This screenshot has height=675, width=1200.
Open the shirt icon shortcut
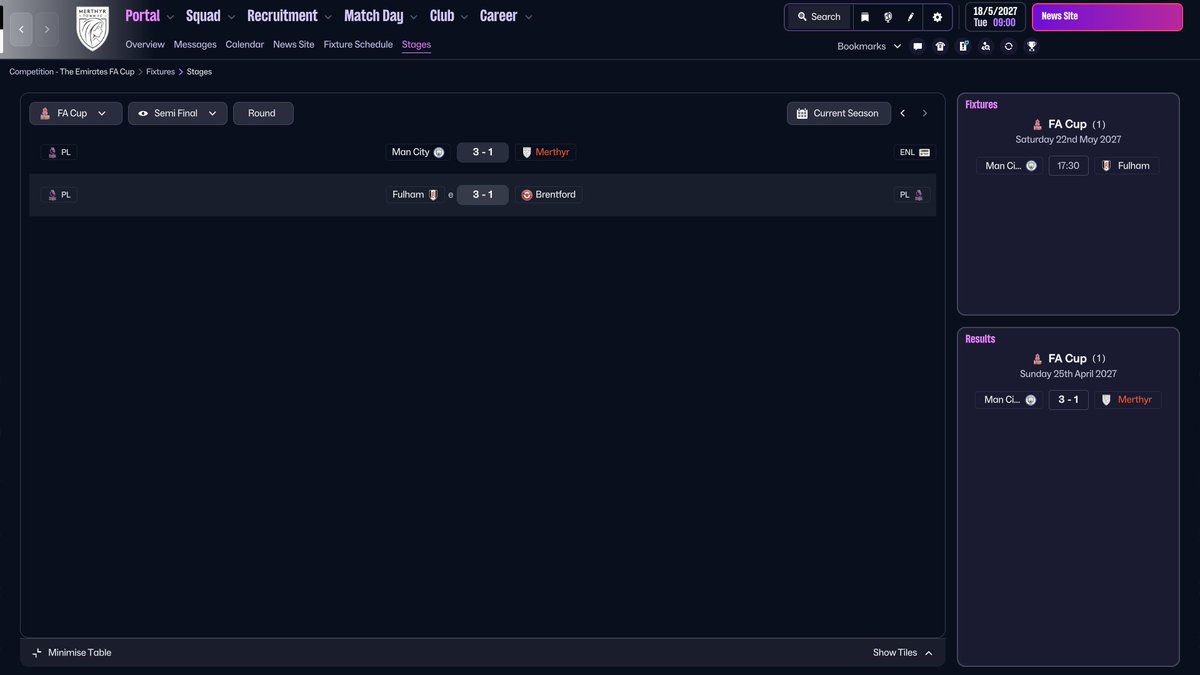[940, 46]
